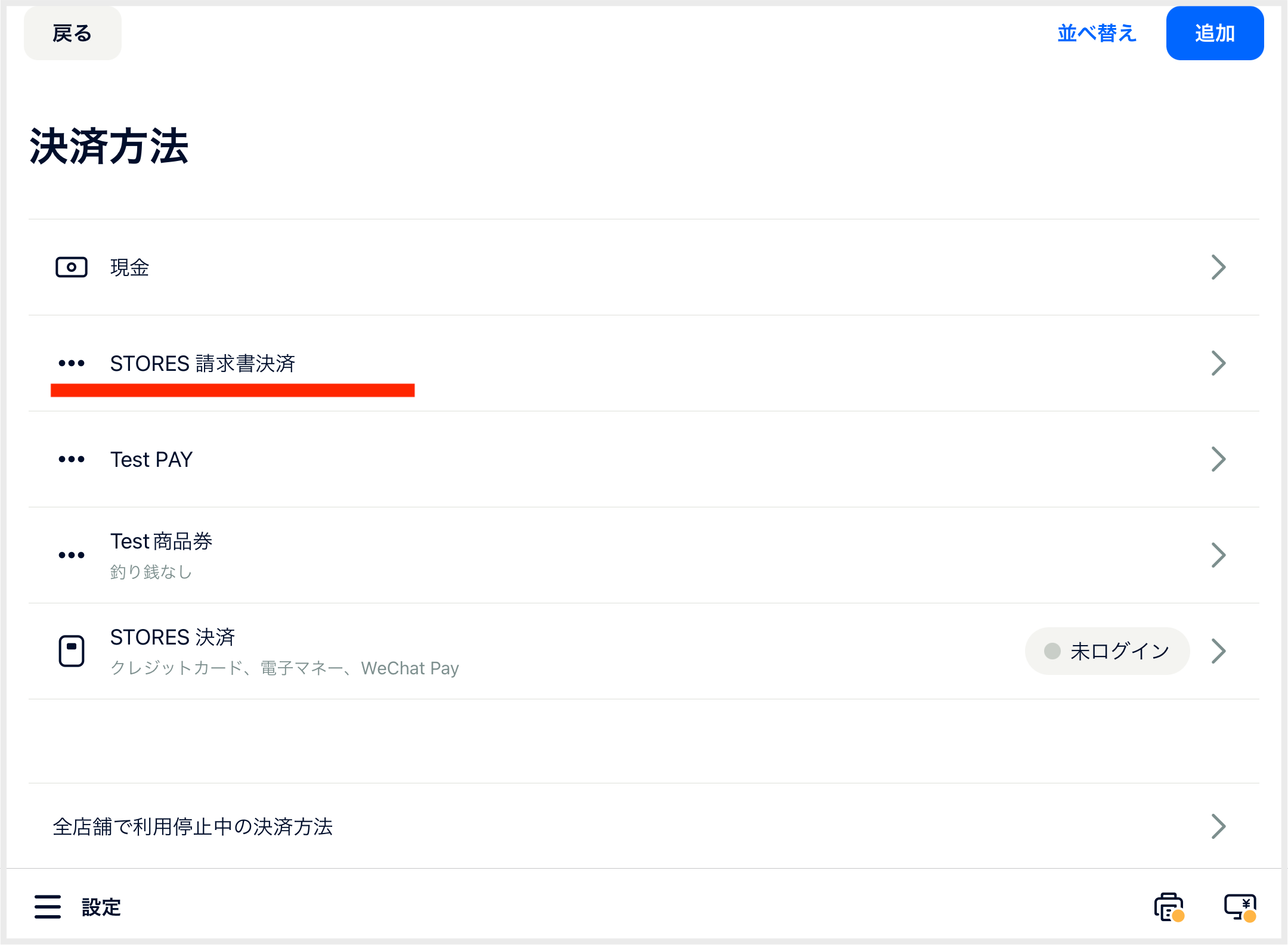Click the クレジットカード、電子マネー、WeChat Pay subtitle
This screenshot has height=945, width=1288.
click(284, 668)
